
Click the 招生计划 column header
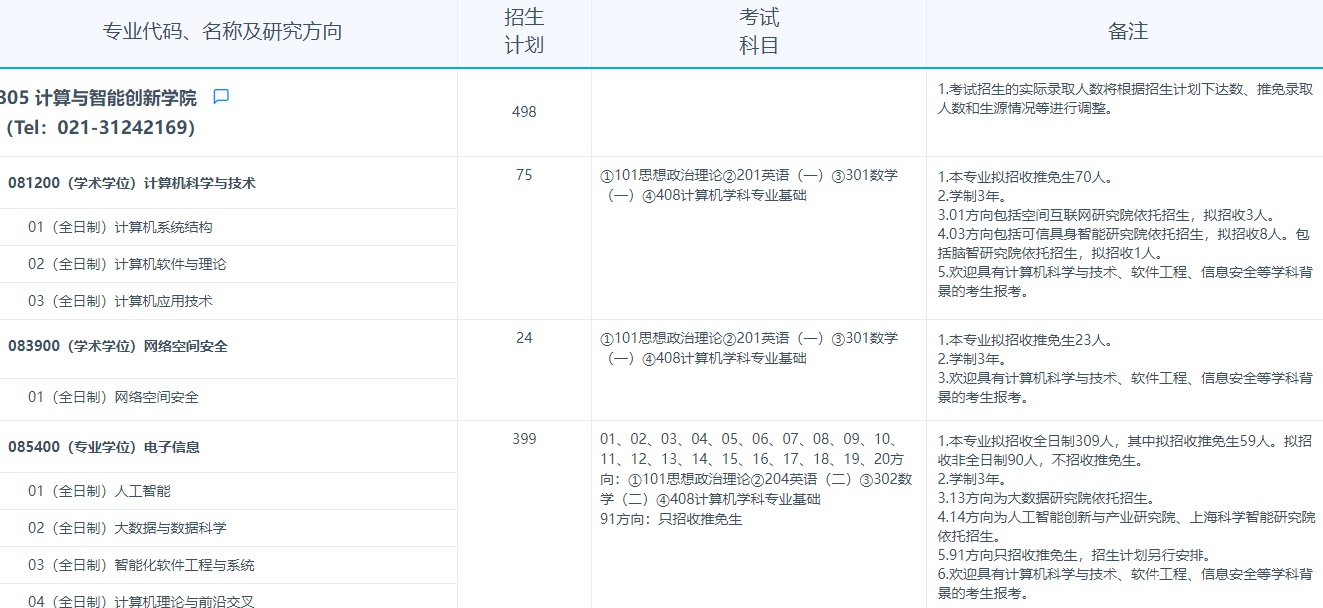click(524, 32)
